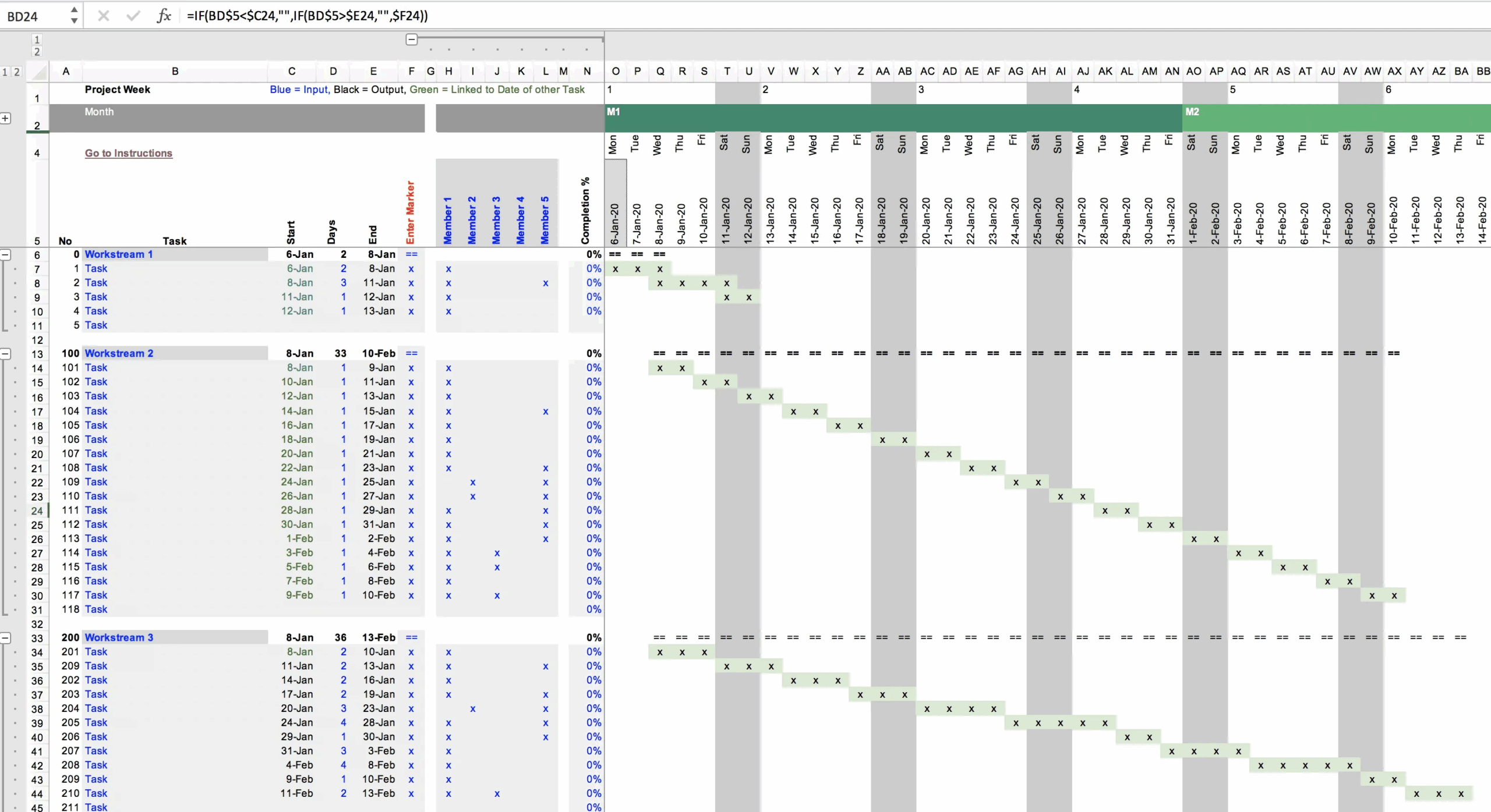Click the Insert Function (fx) icon
The image size is (1491, 812).
pyautogui.click(x=164, y=16)
